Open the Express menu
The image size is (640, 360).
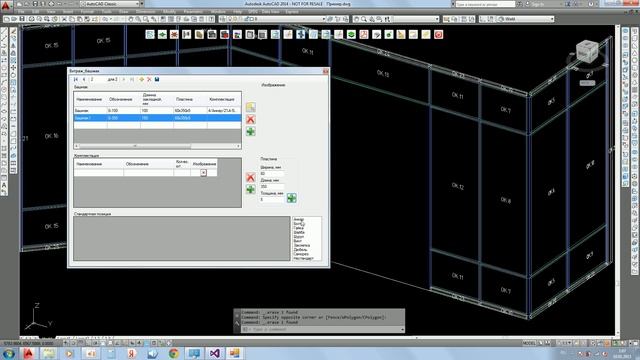(x=292, y=12)
